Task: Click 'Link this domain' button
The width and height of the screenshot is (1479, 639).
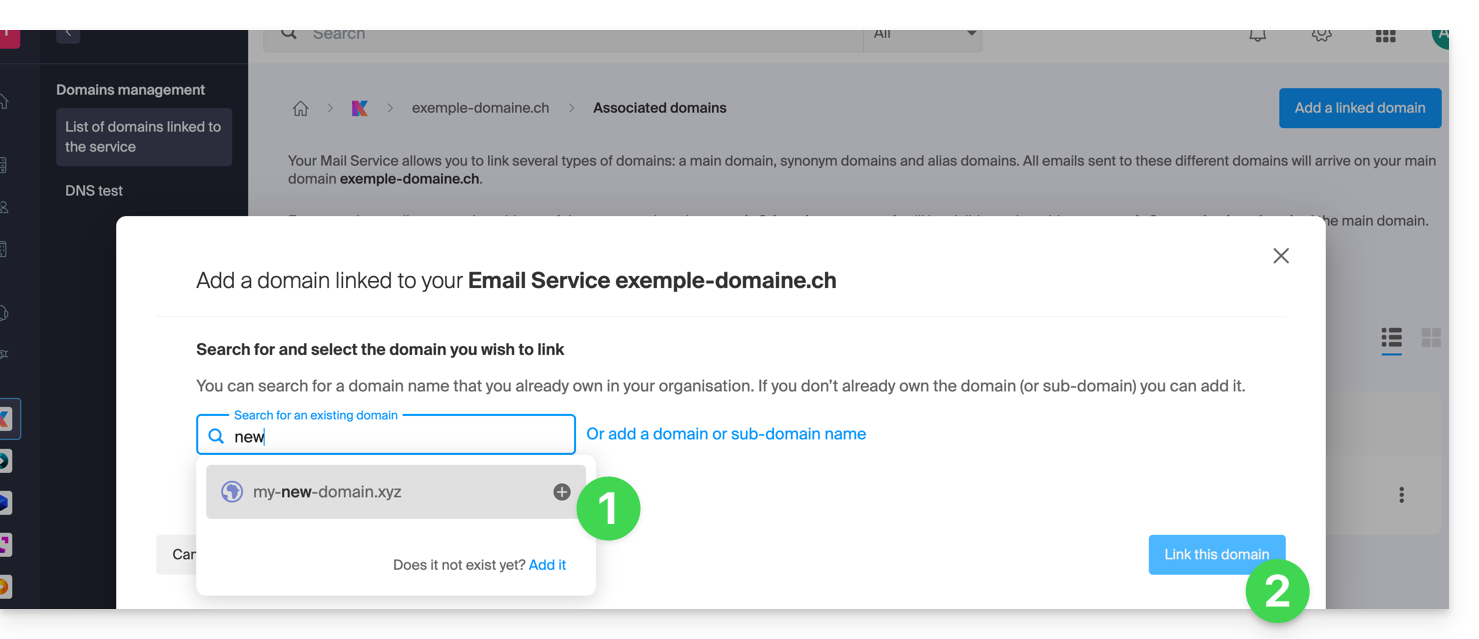Action: (1216, 555)
